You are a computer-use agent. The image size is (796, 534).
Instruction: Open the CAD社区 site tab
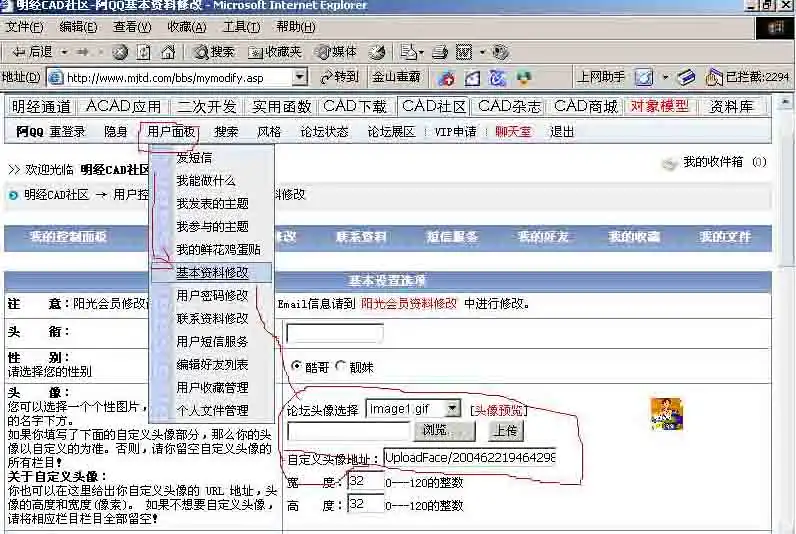(434, 107)
